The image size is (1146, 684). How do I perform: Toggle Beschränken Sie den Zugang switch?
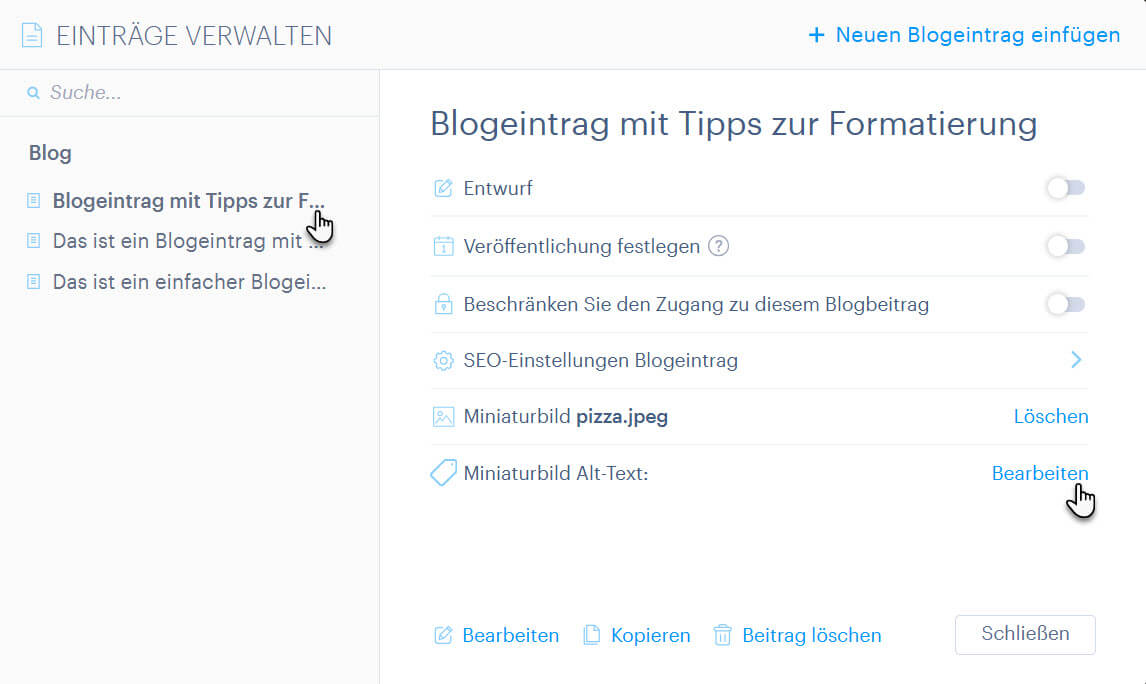[x=1066, y=304]
